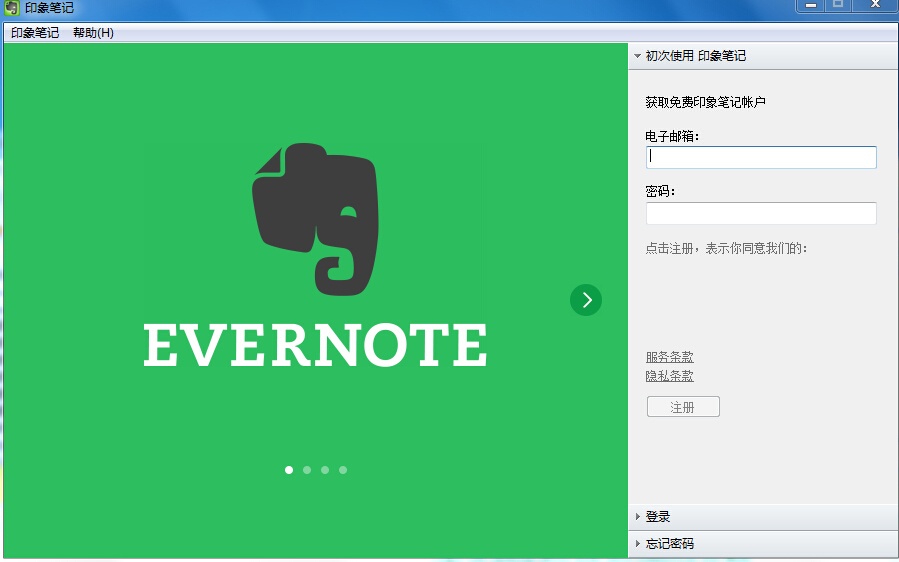The image size is (899, 562).
Task: Click into the 密码 input field
Action: coord(761,213)
